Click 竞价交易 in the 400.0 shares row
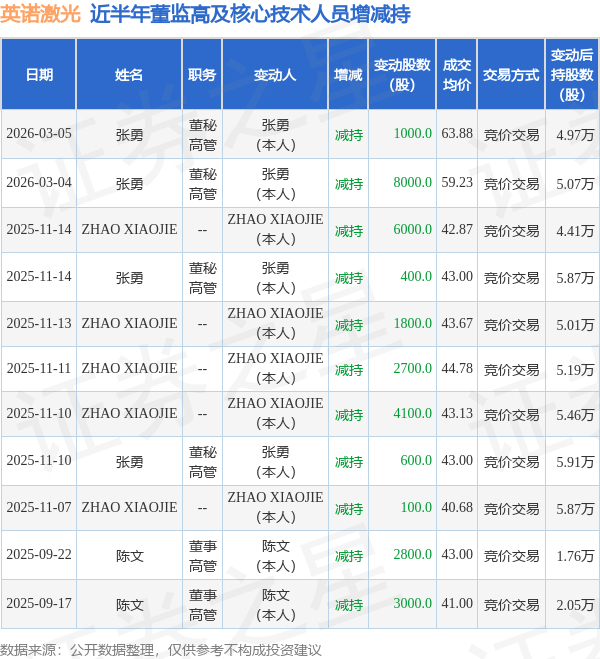The width and height of the screenshot is (600, 659). click(x=511, y=278)
